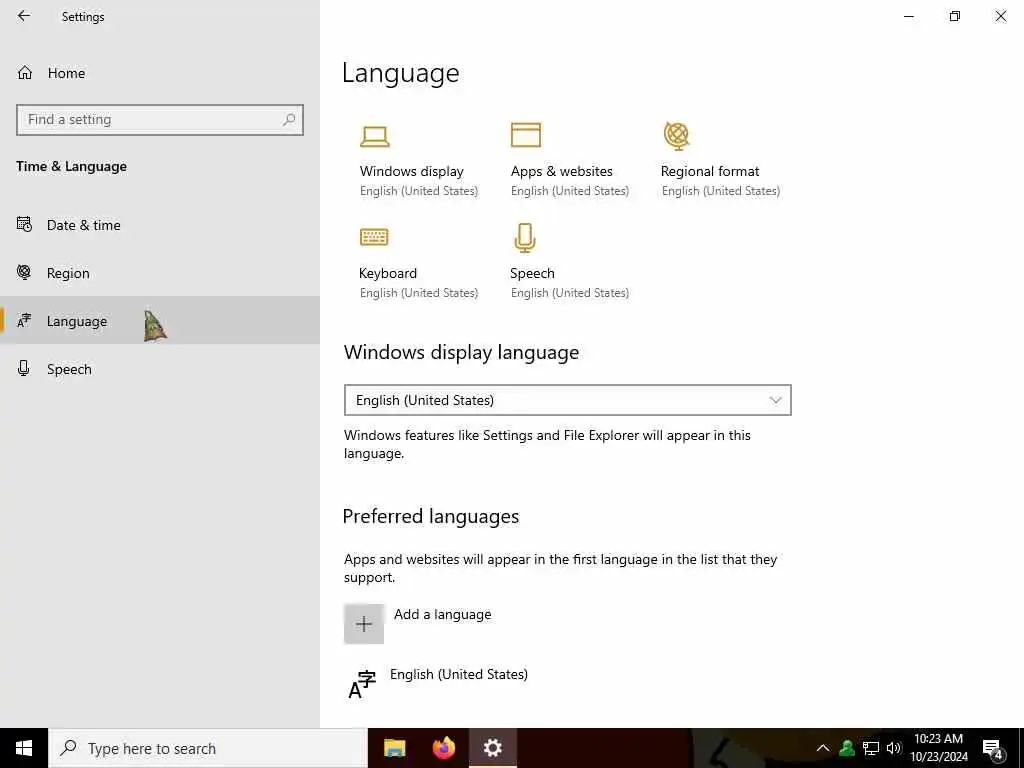Select the Keyboard icon tile
1024x768 pixels.
coord(374,236)
